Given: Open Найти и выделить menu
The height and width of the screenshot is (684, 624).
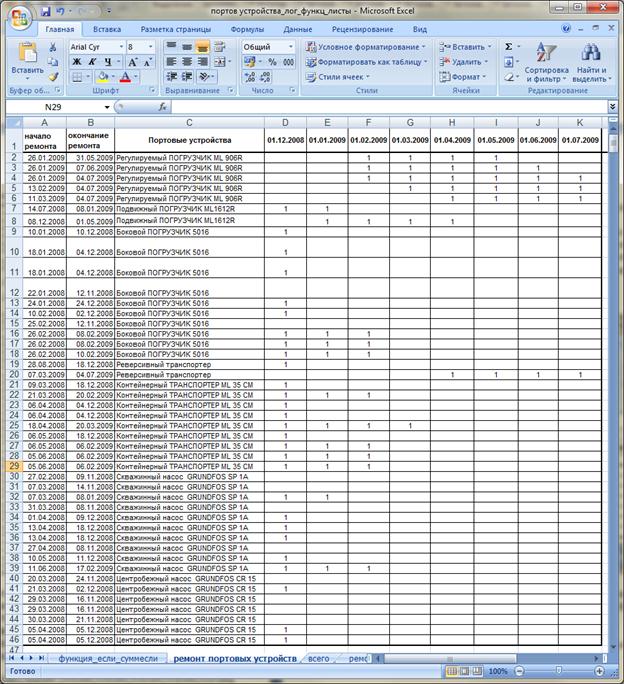Looking at the screenshot, I should pyautogui.click(x=592, y=62).
